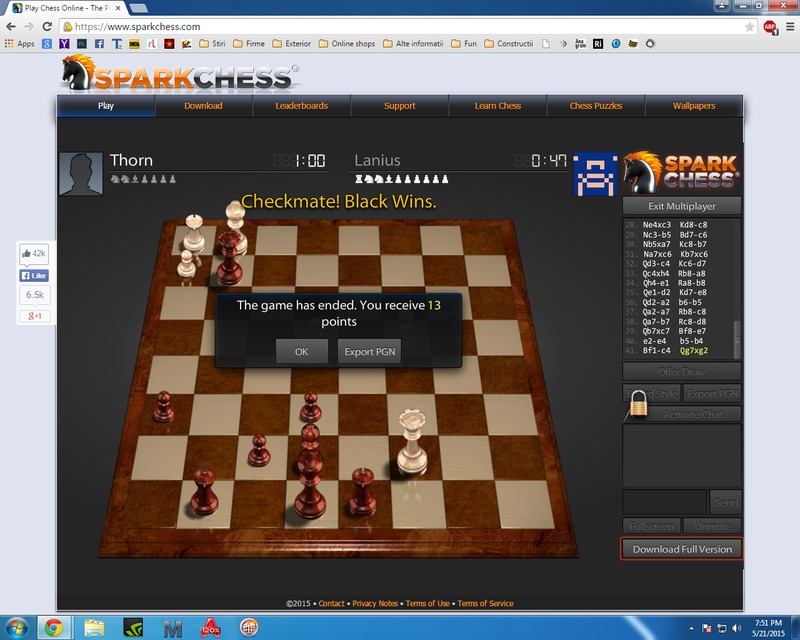The width and height of the screenshot is (800, 640).
Task: Click Download Full Version button
Action: [682, 549]
